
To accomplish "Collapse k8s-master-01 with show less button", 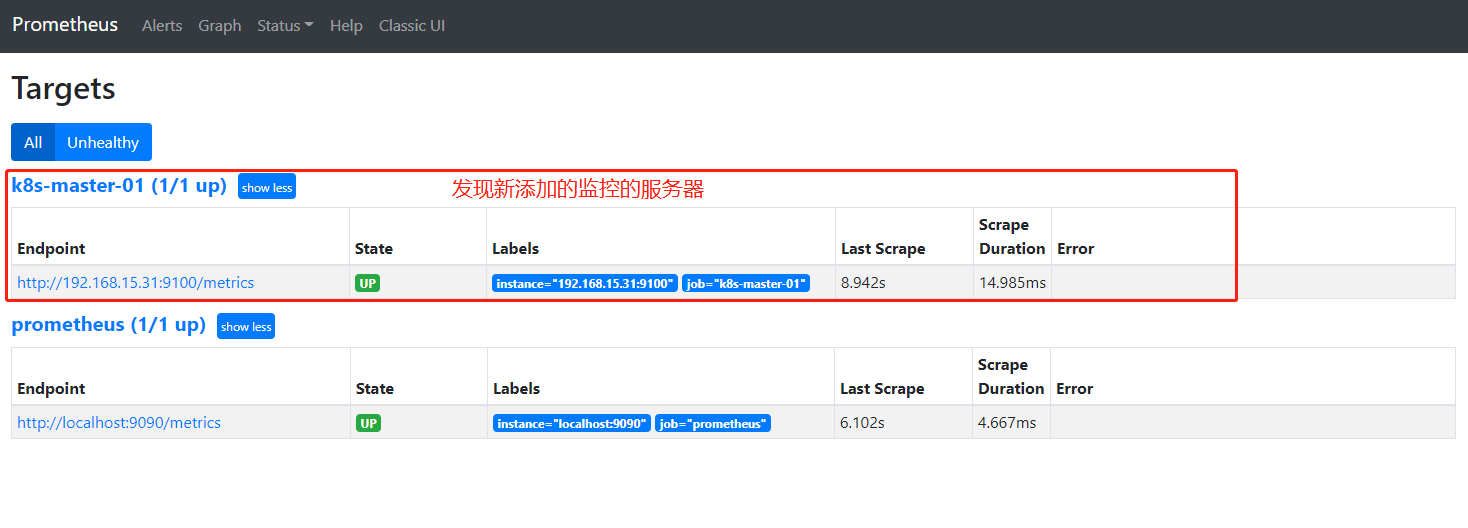I will pyautogui.click(x=267, y=187).
